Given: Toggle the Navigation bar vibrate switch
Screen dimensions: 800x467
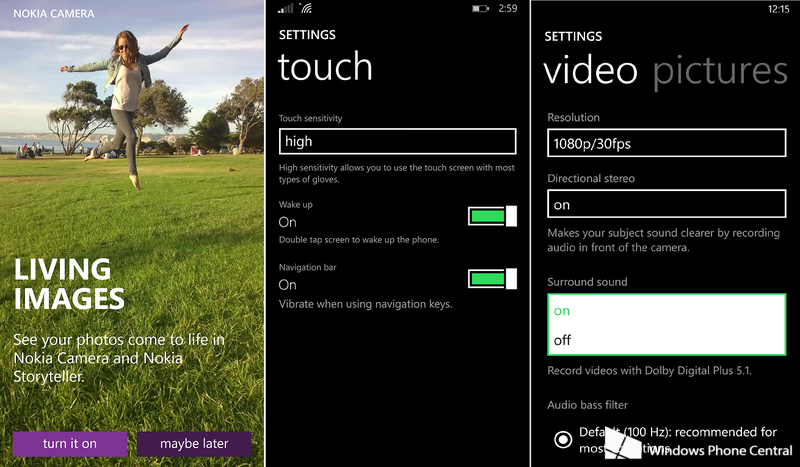Looking at the screenshot, I should 492,278.
